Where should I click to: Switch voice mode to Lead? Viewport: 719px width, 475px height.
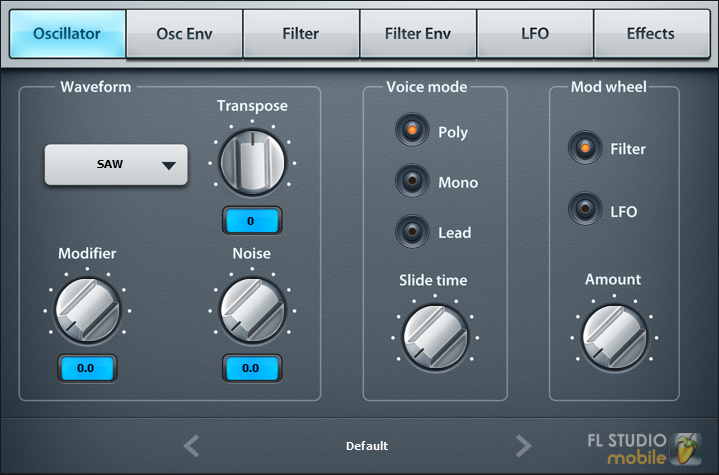pyautogui.click(x=412, y=232)
